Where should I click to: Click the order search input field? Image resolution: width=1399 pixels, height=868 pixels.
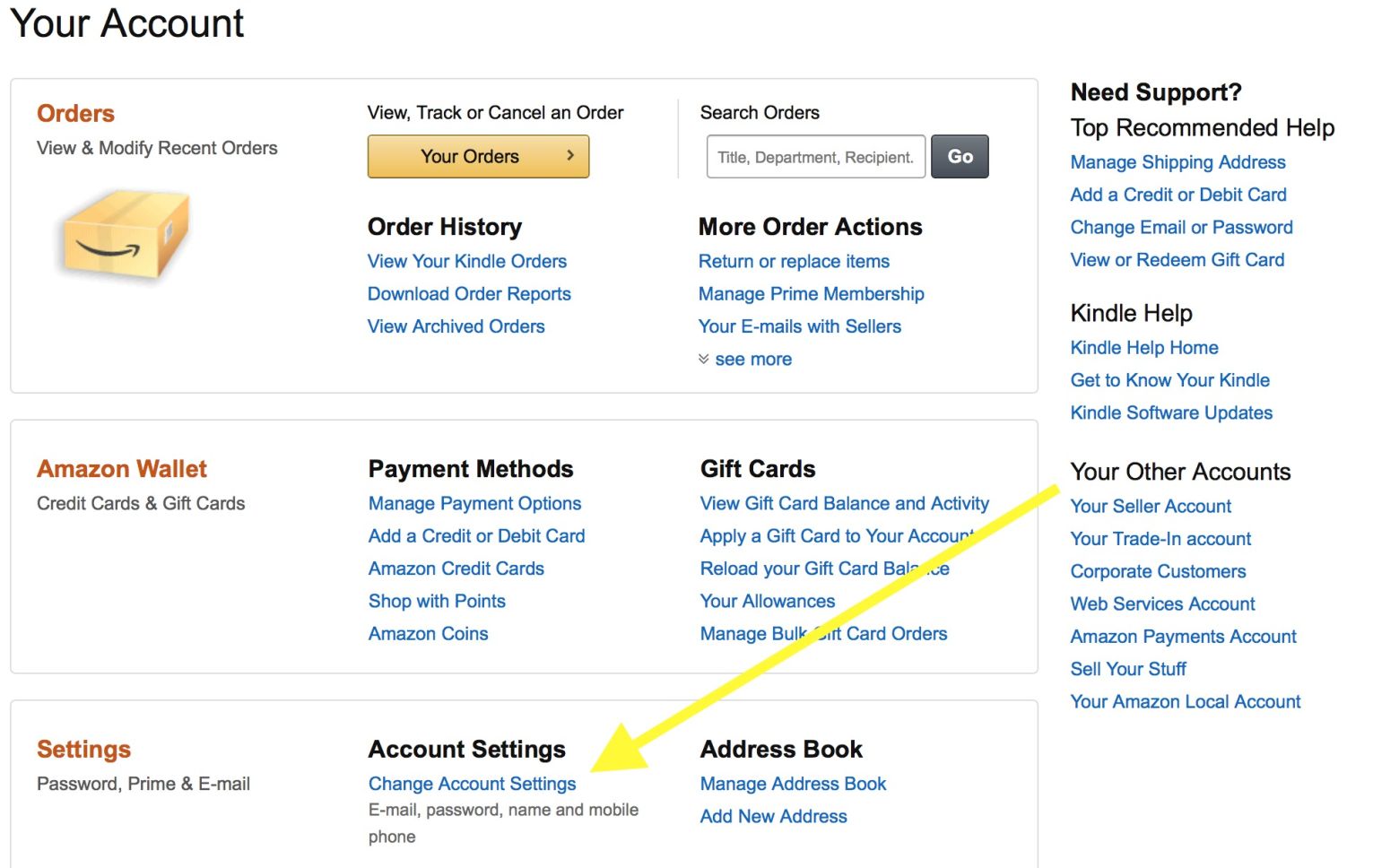[814, 156]
